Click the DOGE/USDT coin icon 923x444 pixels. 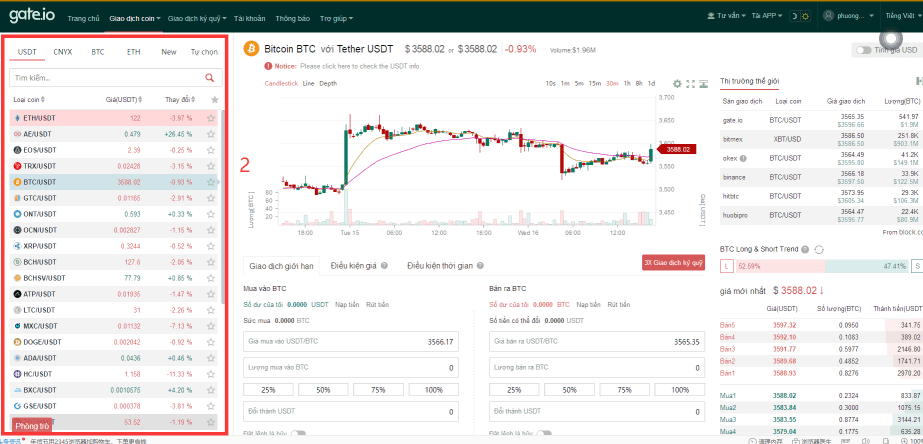coord(17,342)
